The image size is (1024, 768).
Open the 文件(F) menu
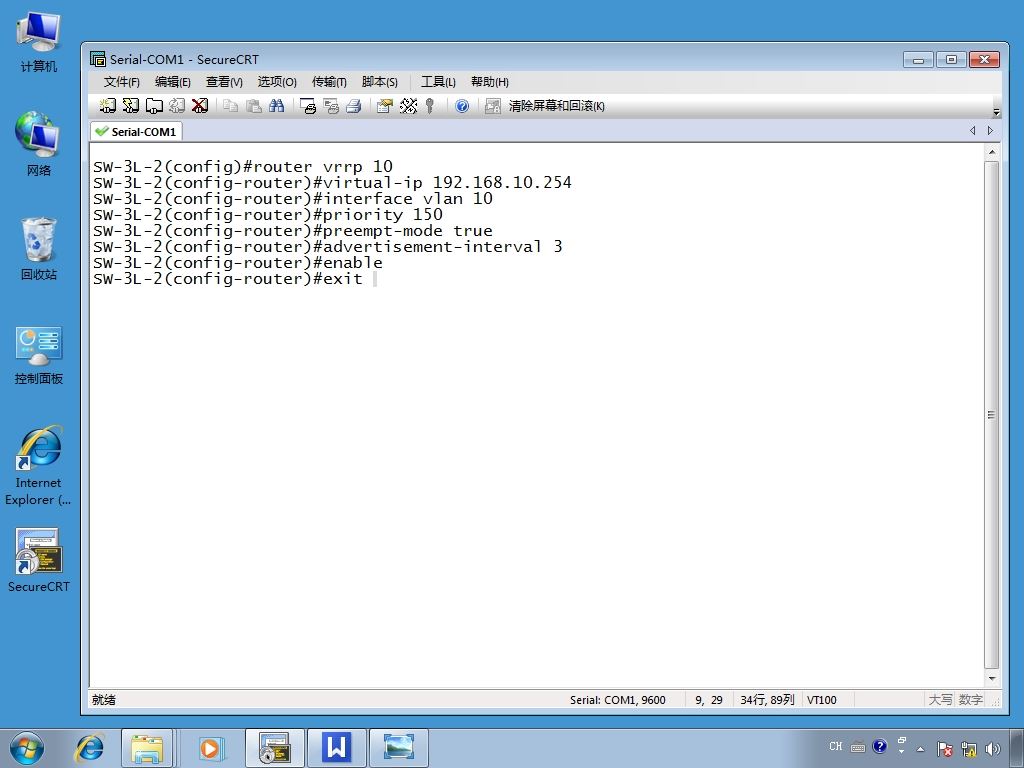click(x=121, y=82)
